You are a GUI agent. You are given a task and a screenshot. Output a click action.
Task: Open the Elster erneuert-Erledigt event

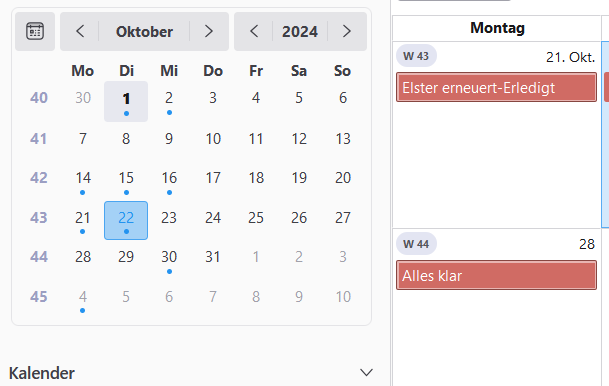tap(496, 87)
